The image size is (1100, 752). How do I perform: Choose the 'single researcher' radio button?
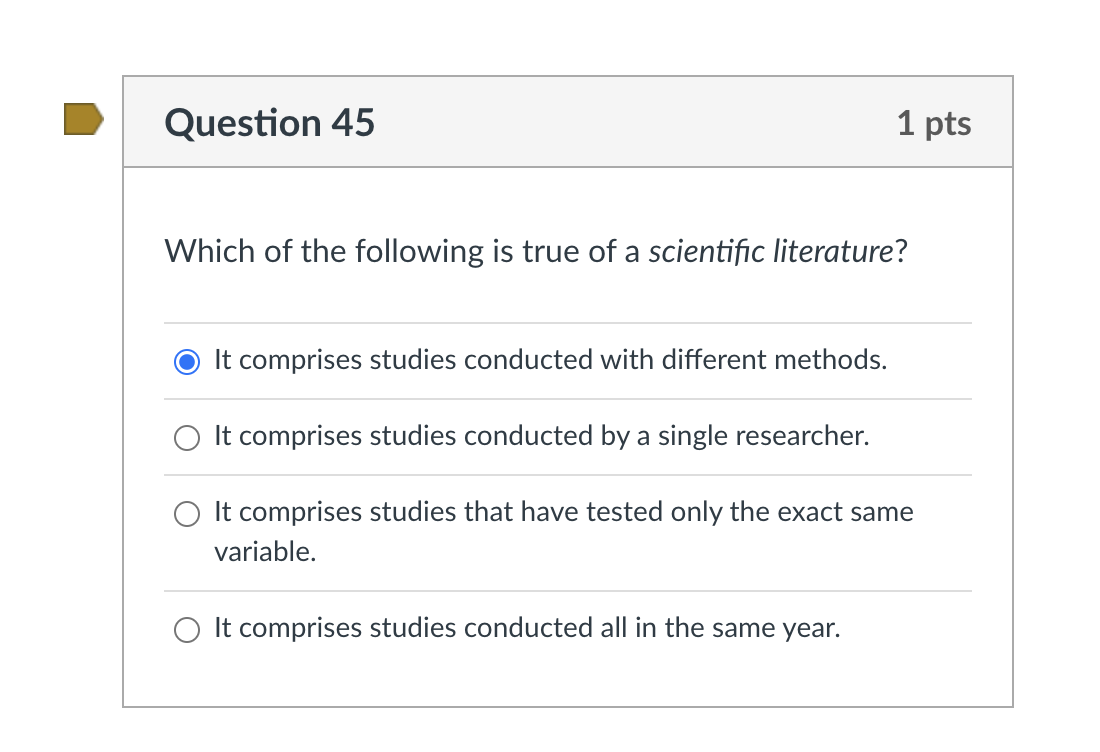coord(187,437)
